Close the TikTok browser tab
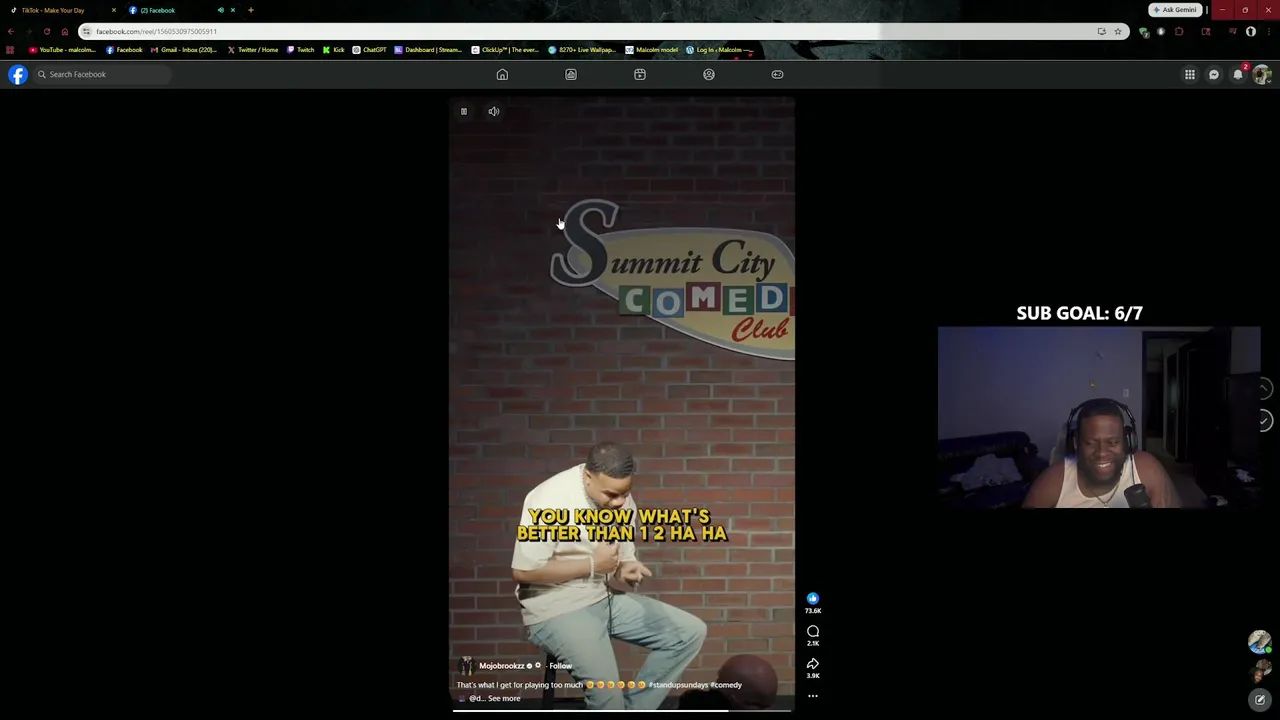Screen dimensions: 1280x720 [x=114, y=10]
